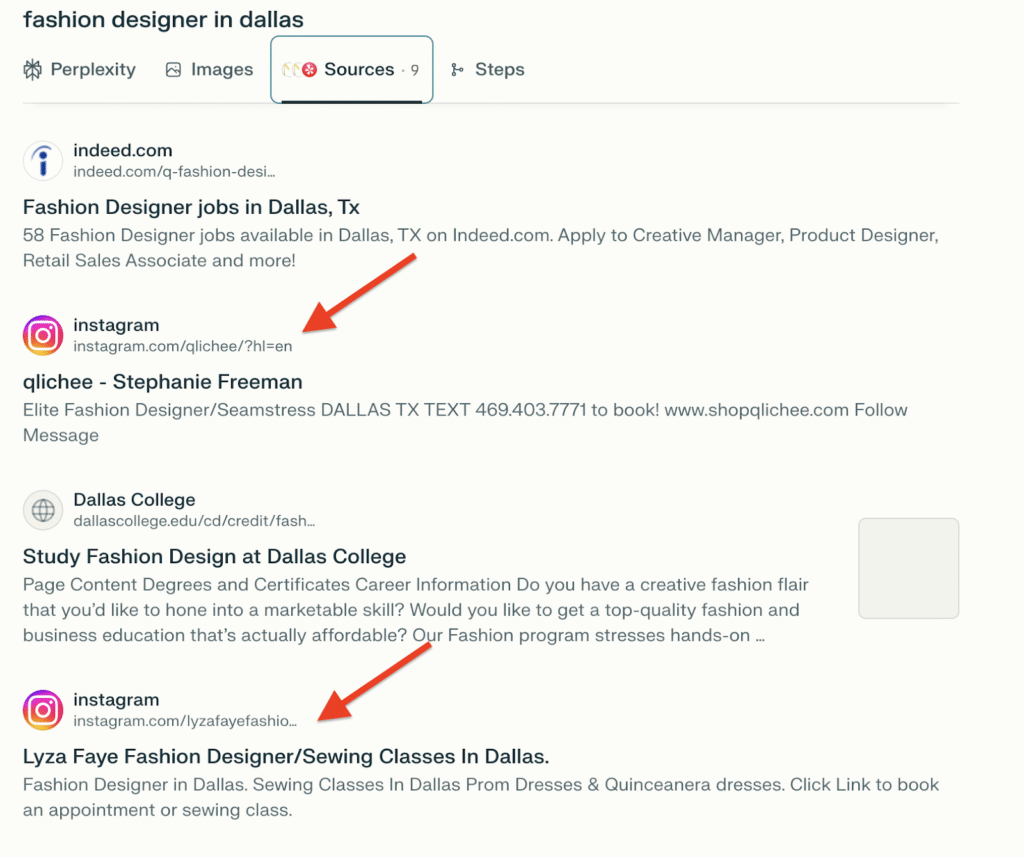Click the Indeed site logo icon
This screenshot has height=857, width=1024.
[x=43, y=161]
